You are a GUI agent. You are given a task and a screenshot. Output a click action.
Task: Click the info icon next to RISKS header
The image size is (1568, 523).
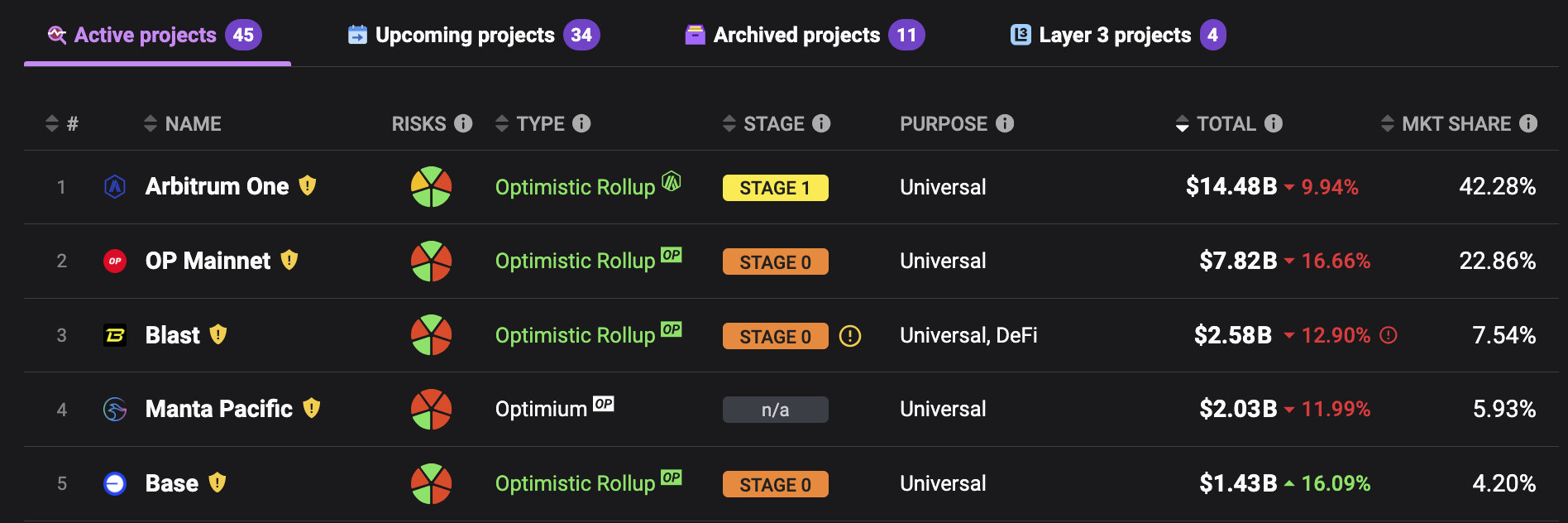coord(463,123)
